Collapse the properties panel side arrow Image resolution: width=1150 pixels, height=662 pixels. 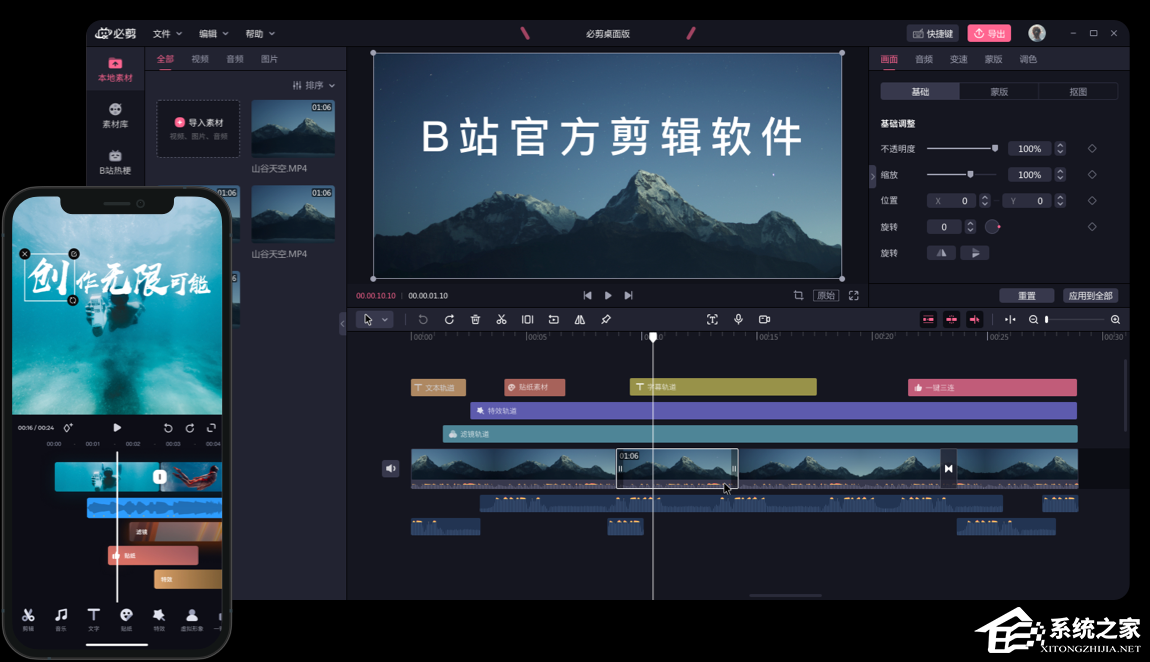[x=872, y=176]
